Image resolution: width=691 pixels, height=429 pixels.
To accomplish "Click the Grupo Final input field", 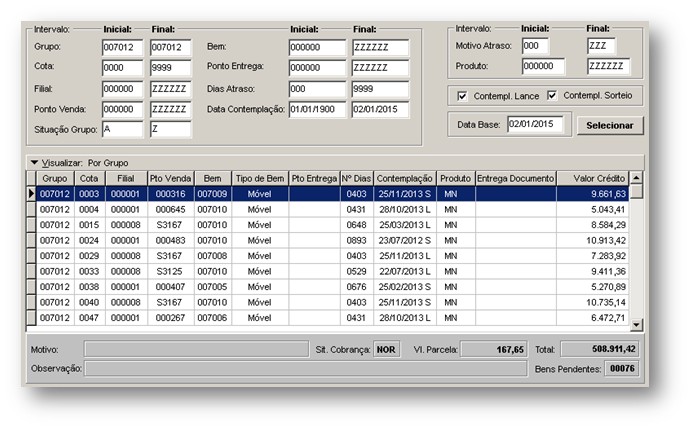I will point(171,48).
